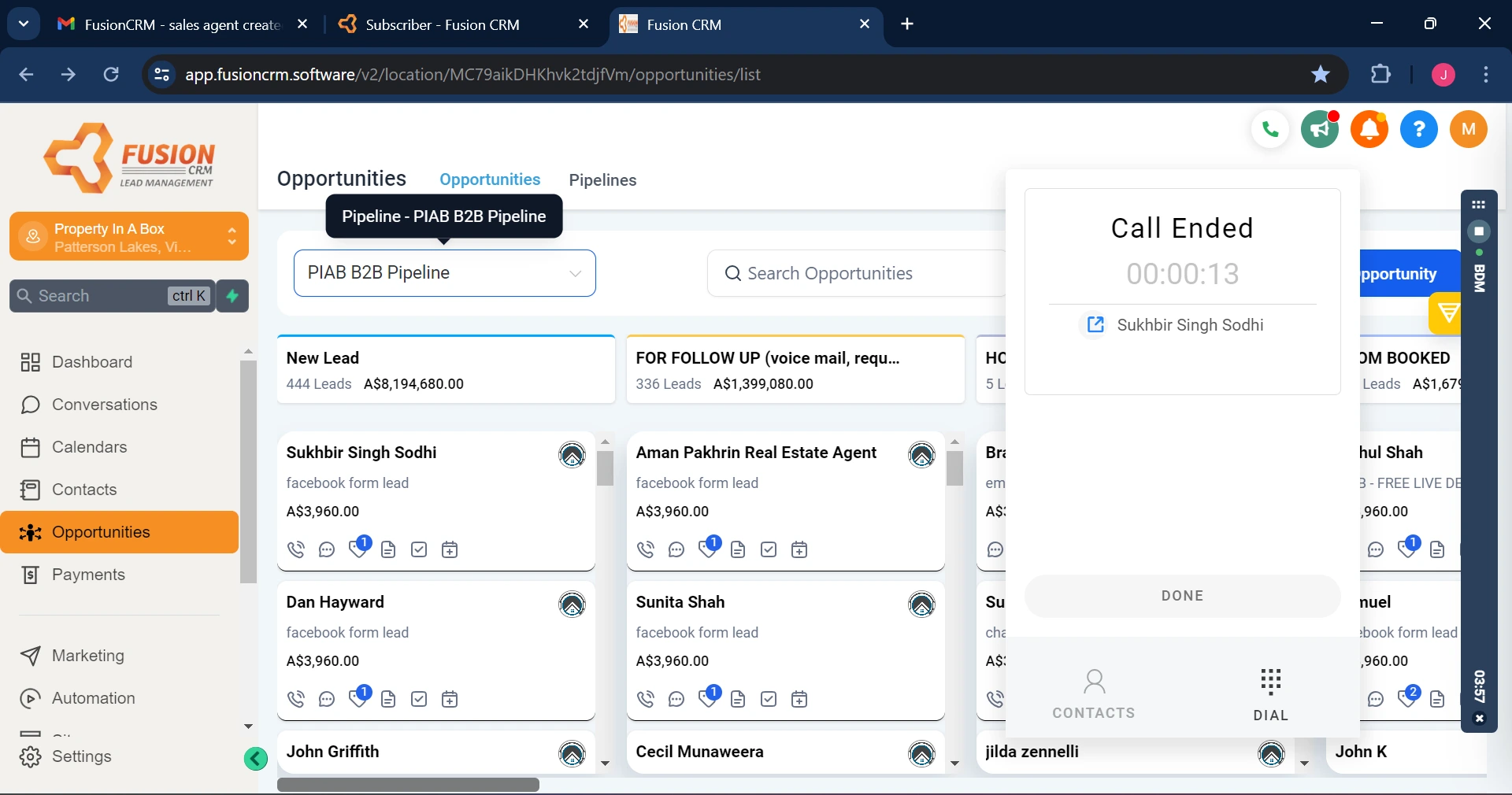Viewport: 1512px width, 795px height.
Task: Switch to Subscriber - Fusion CRM browser tab
Action: click(465, 24)
